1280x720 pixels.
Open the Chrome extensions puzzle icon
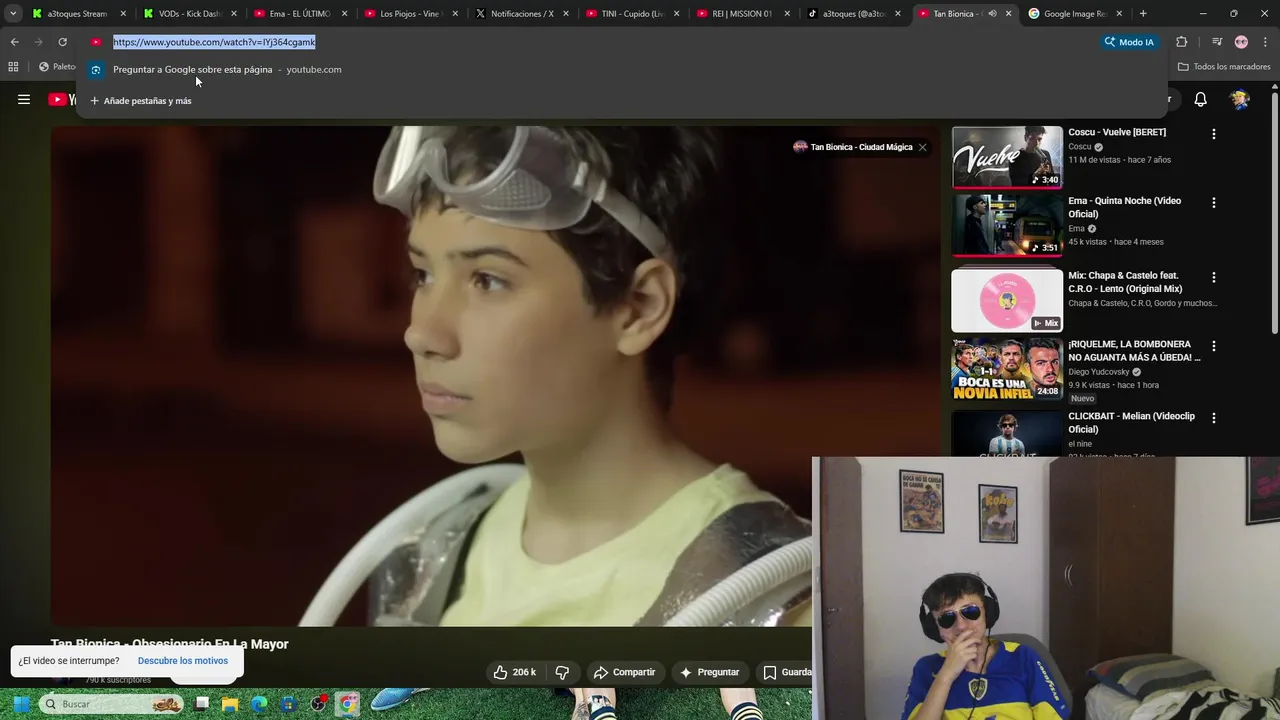point(1182,42)
